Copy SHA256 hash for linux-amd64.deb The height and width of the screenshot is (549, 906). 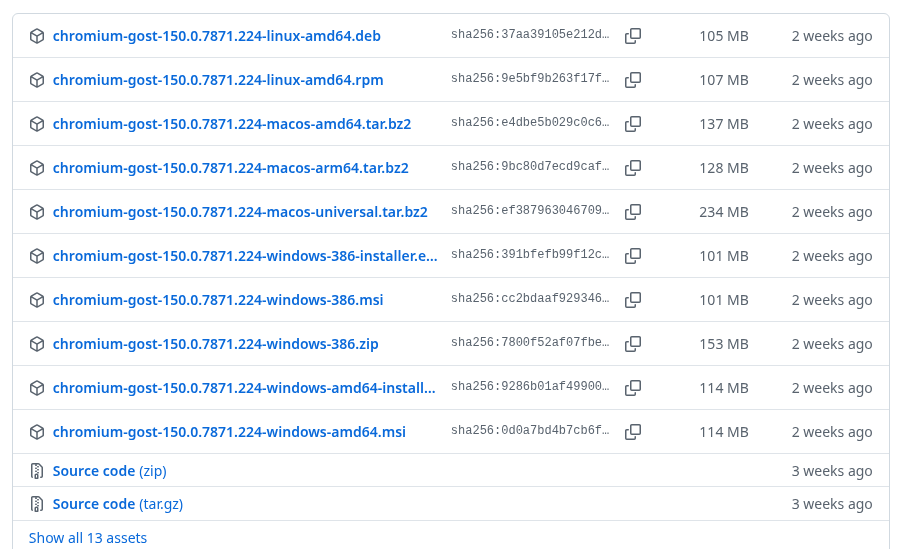633,36
